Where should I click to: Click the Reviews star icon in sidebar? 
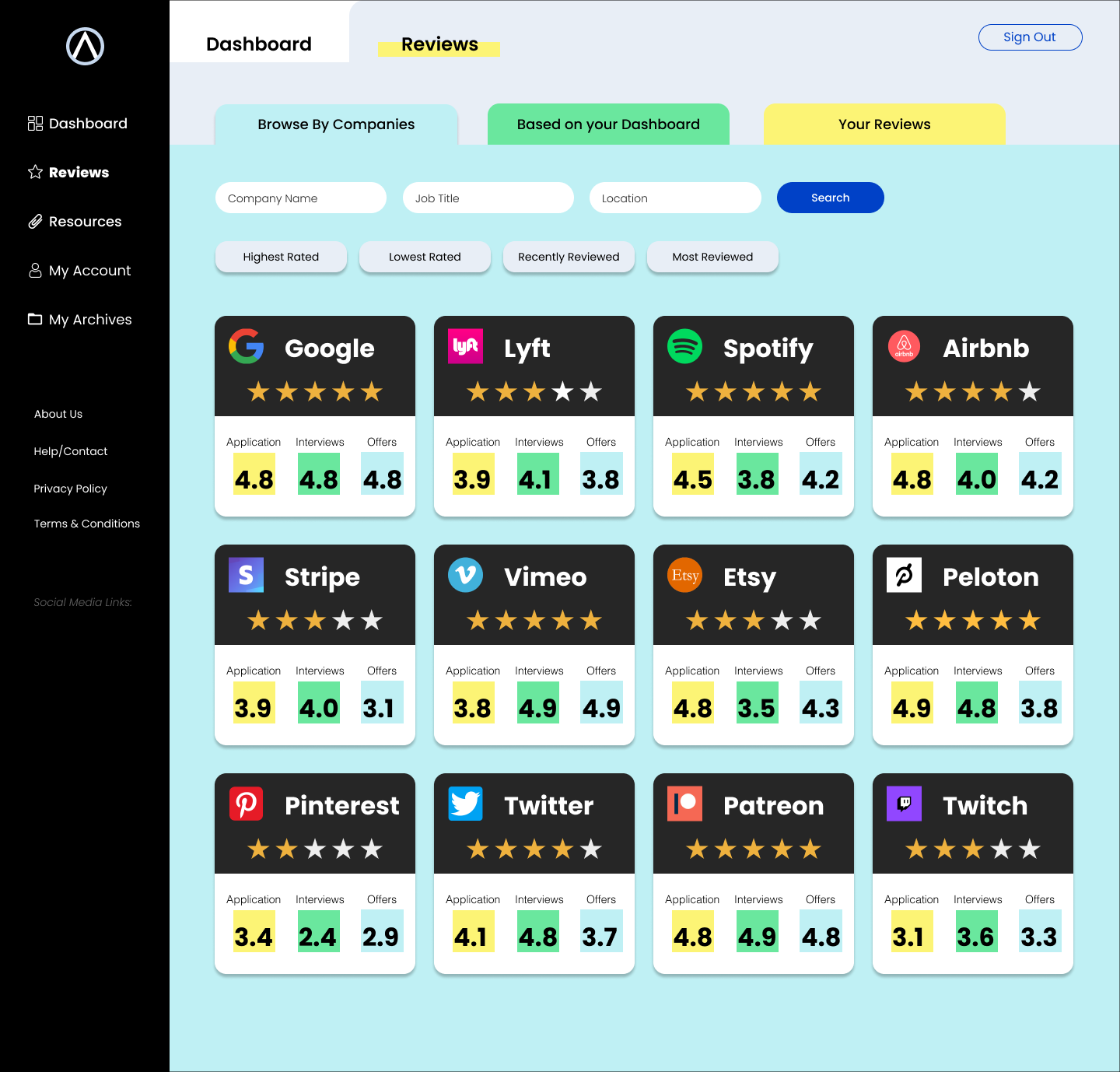tap(35, 172)
